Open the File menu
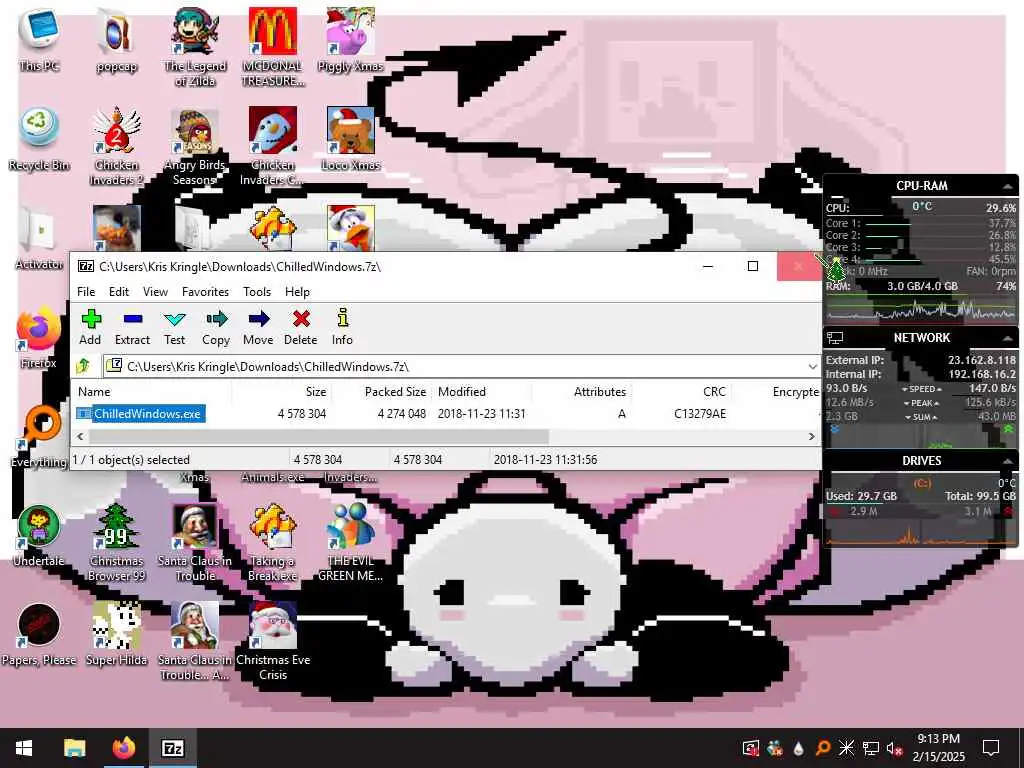 click(86, 292)
